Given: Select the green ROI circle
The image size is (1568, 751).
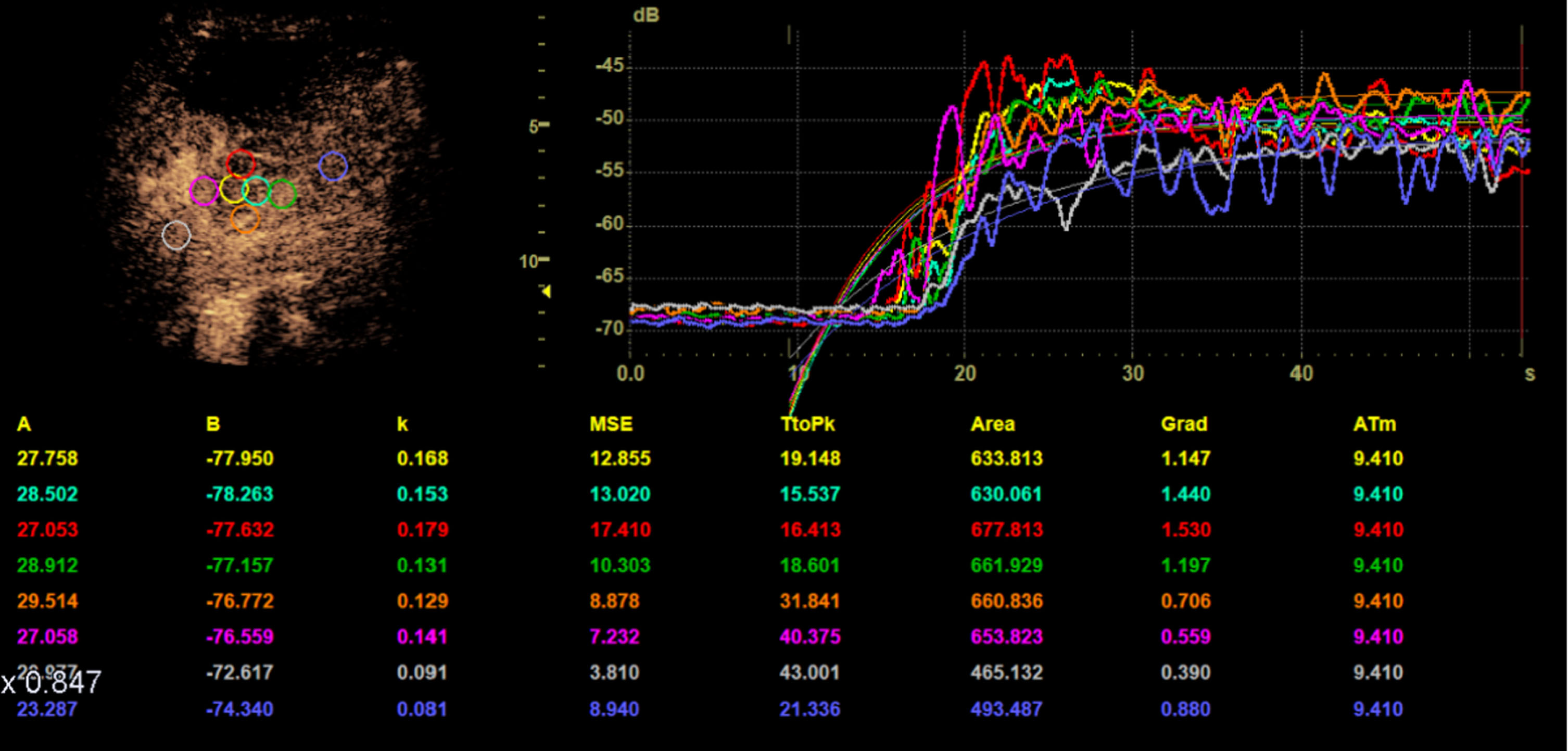Looking at the screenshot, I should pyautogui.click(x=282, y=194).
